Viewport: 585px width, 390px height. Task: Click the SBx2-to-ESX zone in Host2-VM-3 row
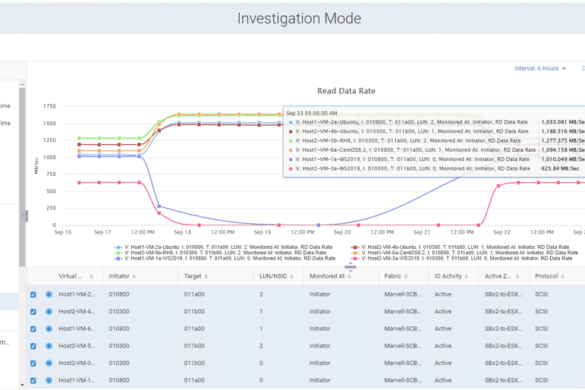click(503, 363)
